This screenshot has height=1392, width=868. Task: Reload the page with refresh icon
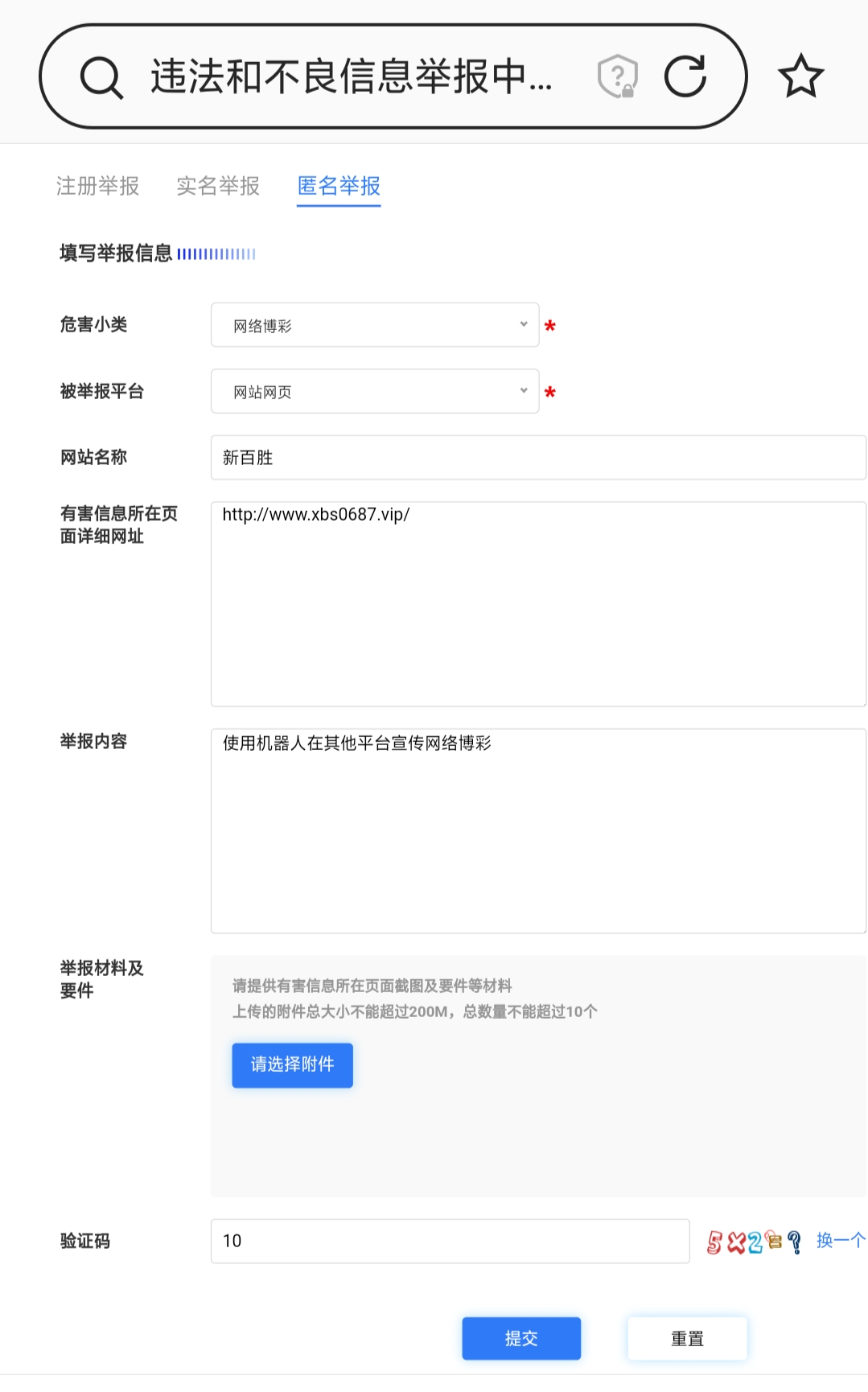[685, 76]
